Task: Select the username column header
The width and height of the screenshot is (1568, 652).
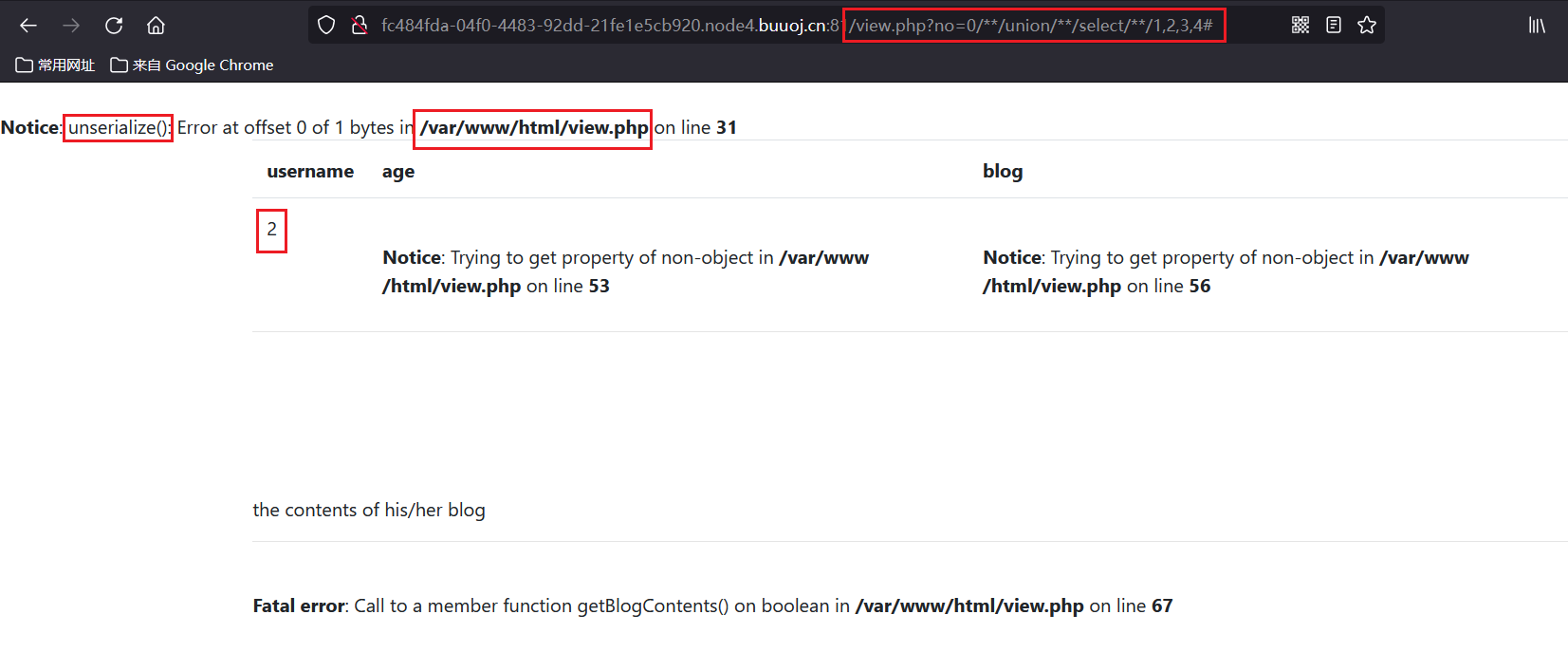Action: click(310, 172)
